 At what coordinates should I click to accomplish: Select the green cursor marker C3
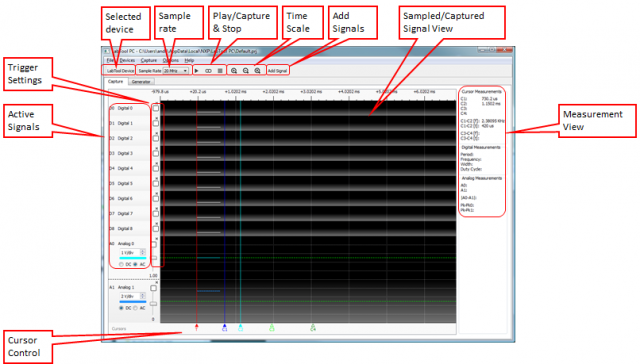click(272, 327)
